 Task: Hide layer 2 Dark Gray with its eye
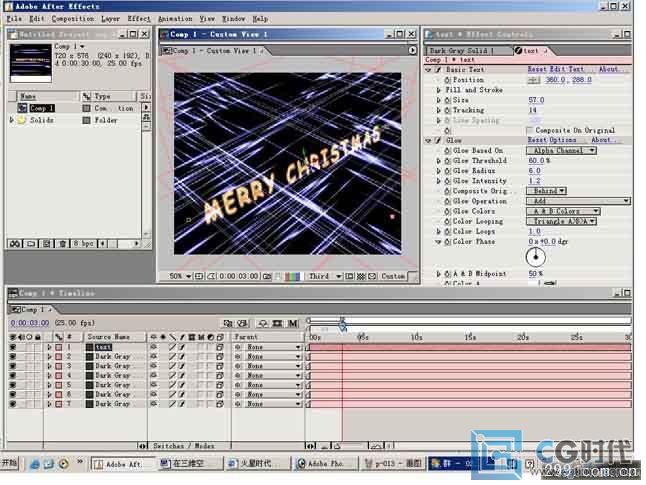[13, 357]
